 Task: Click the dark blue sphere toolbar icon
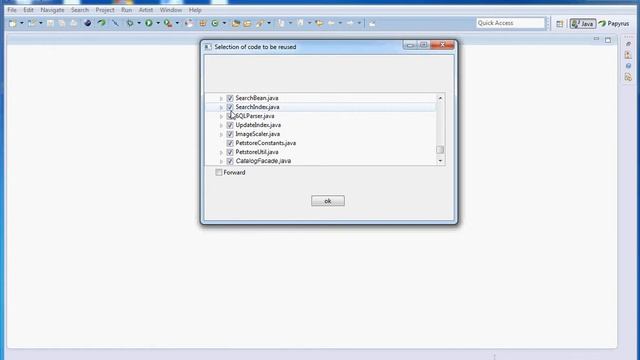(88, 23)
